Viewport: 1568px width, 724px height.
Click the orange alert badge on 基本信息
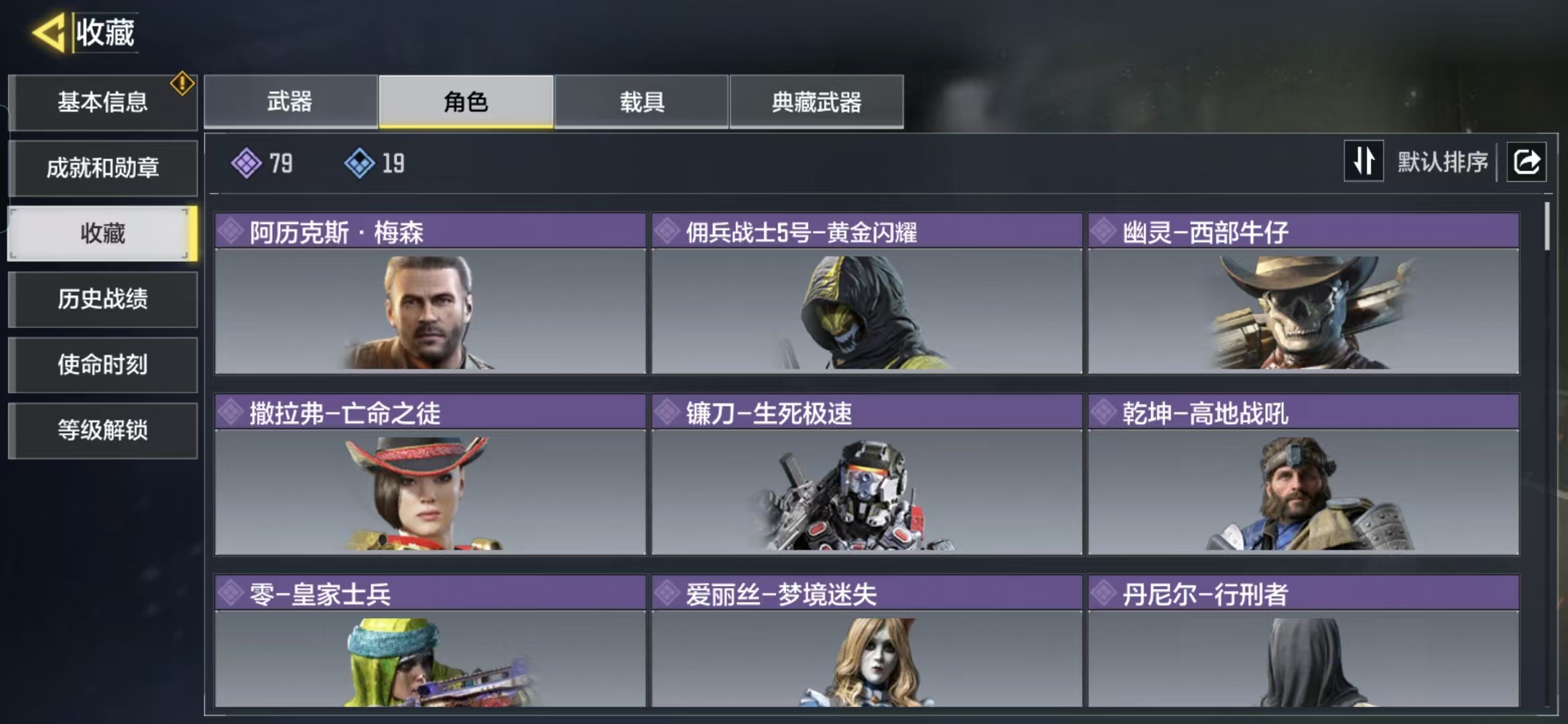pyautogui.click(x=182, y=84)
